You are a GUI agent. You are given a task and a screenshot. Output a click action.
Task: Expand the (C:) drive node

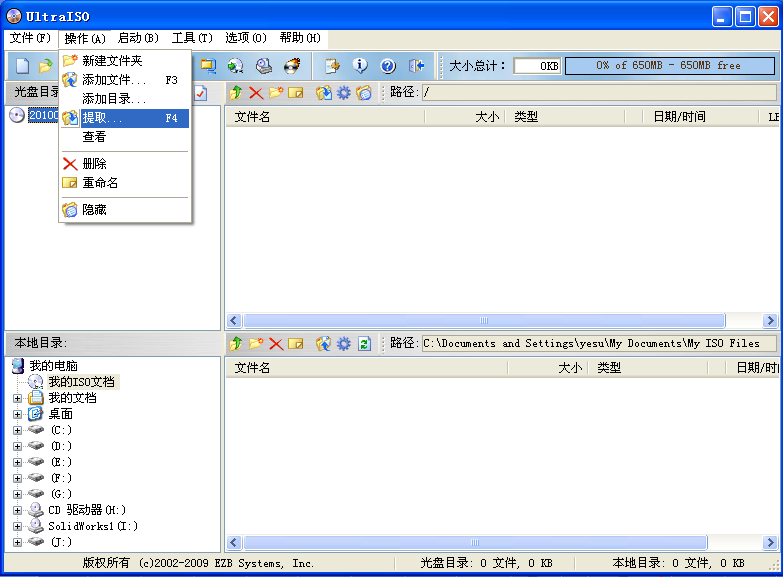(17, 431)
